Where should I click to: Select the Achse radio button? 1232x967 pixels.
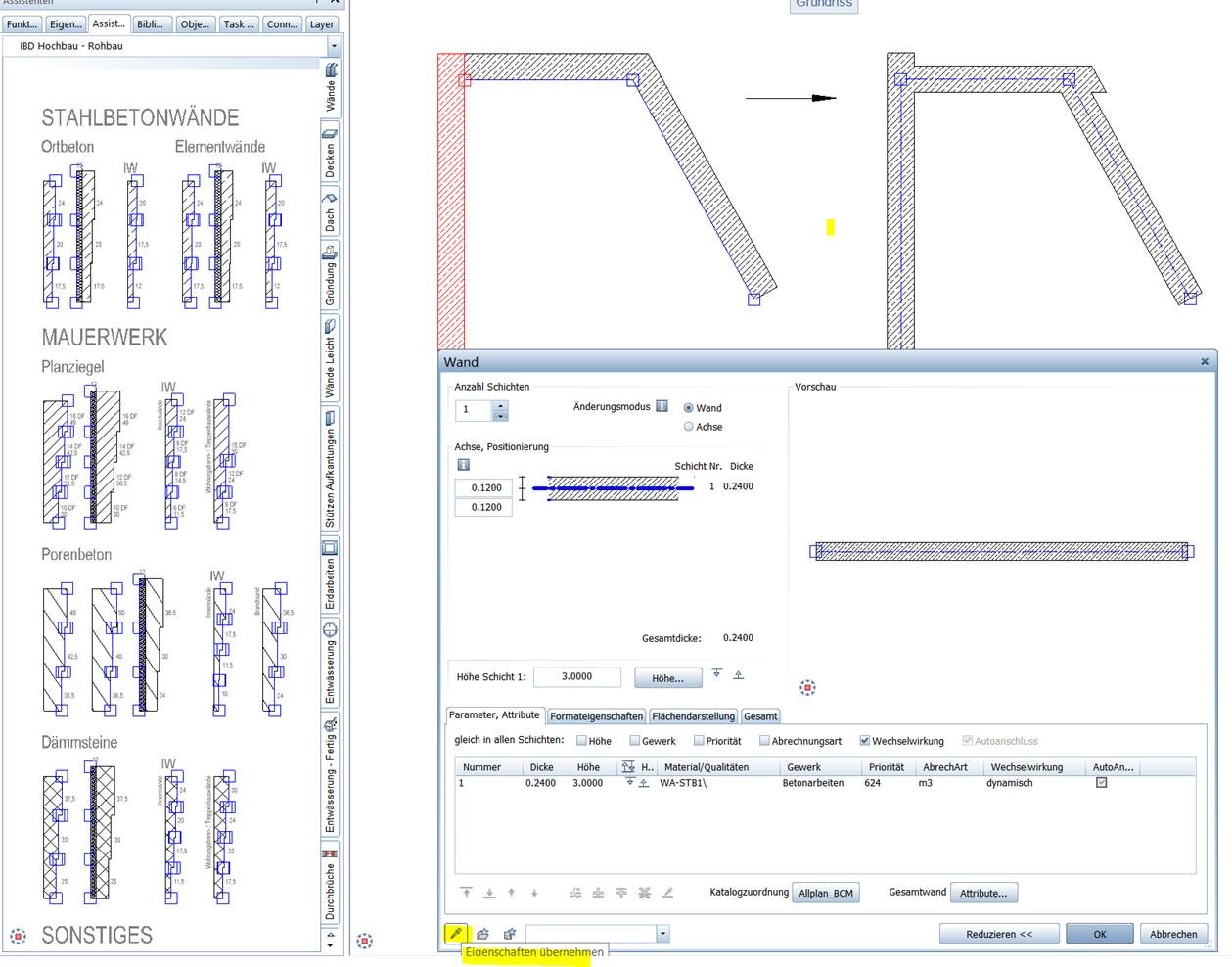tap(688, 427)
